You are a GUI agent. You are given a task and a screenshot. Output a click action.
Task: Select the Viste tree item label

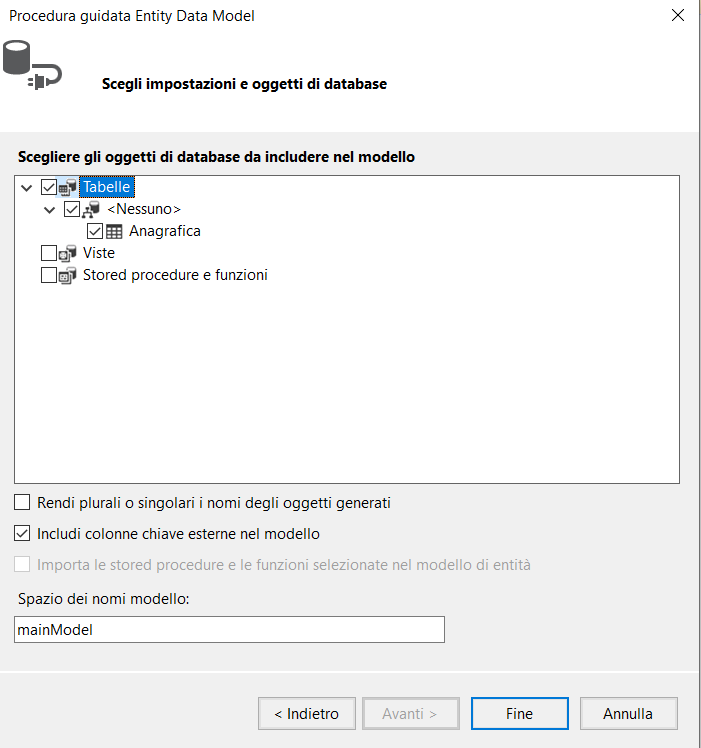[99, 253]
